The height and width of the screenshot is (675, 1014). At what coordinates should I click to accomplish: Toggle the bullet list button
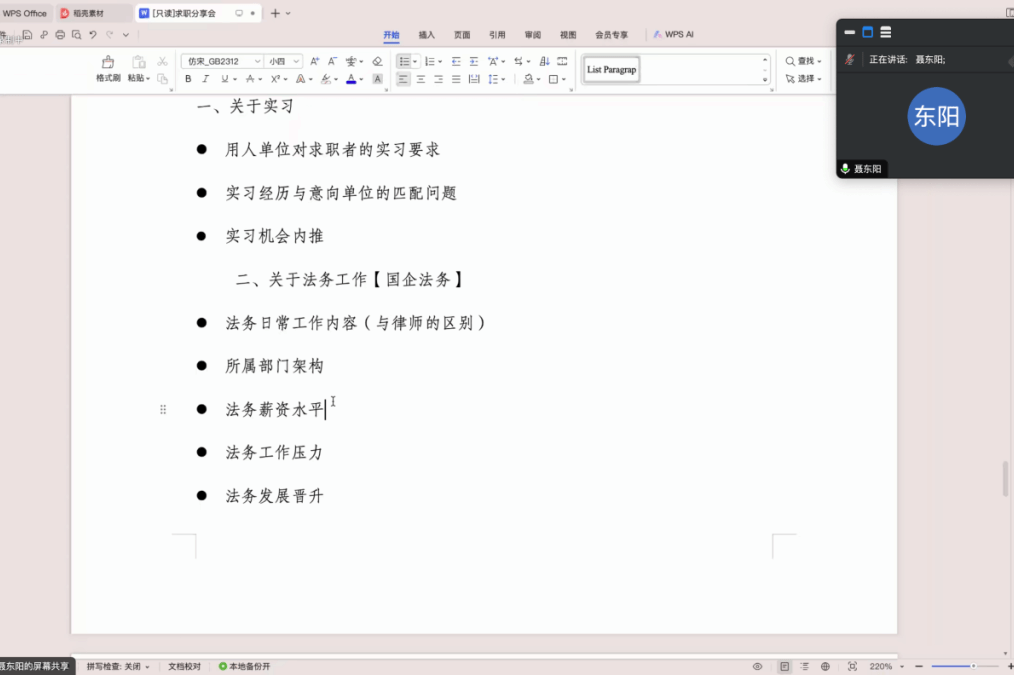pos(403,61)
